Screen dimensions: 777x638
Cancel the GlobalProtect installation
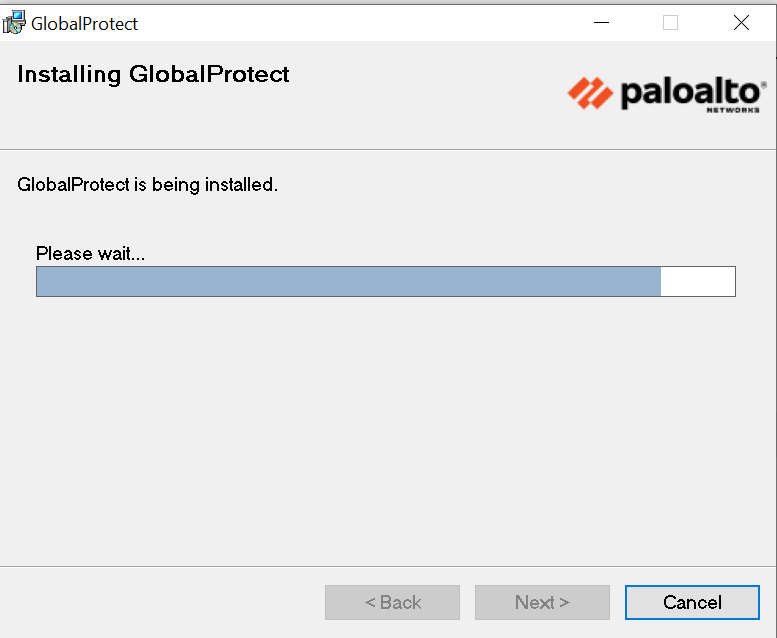point(692,602)
